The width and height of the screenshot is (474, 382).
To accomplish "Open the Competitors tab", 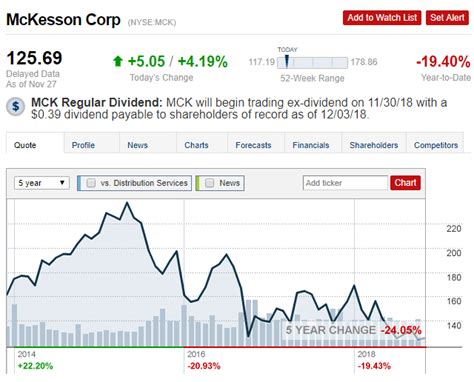I will click(x=436, y=145).
